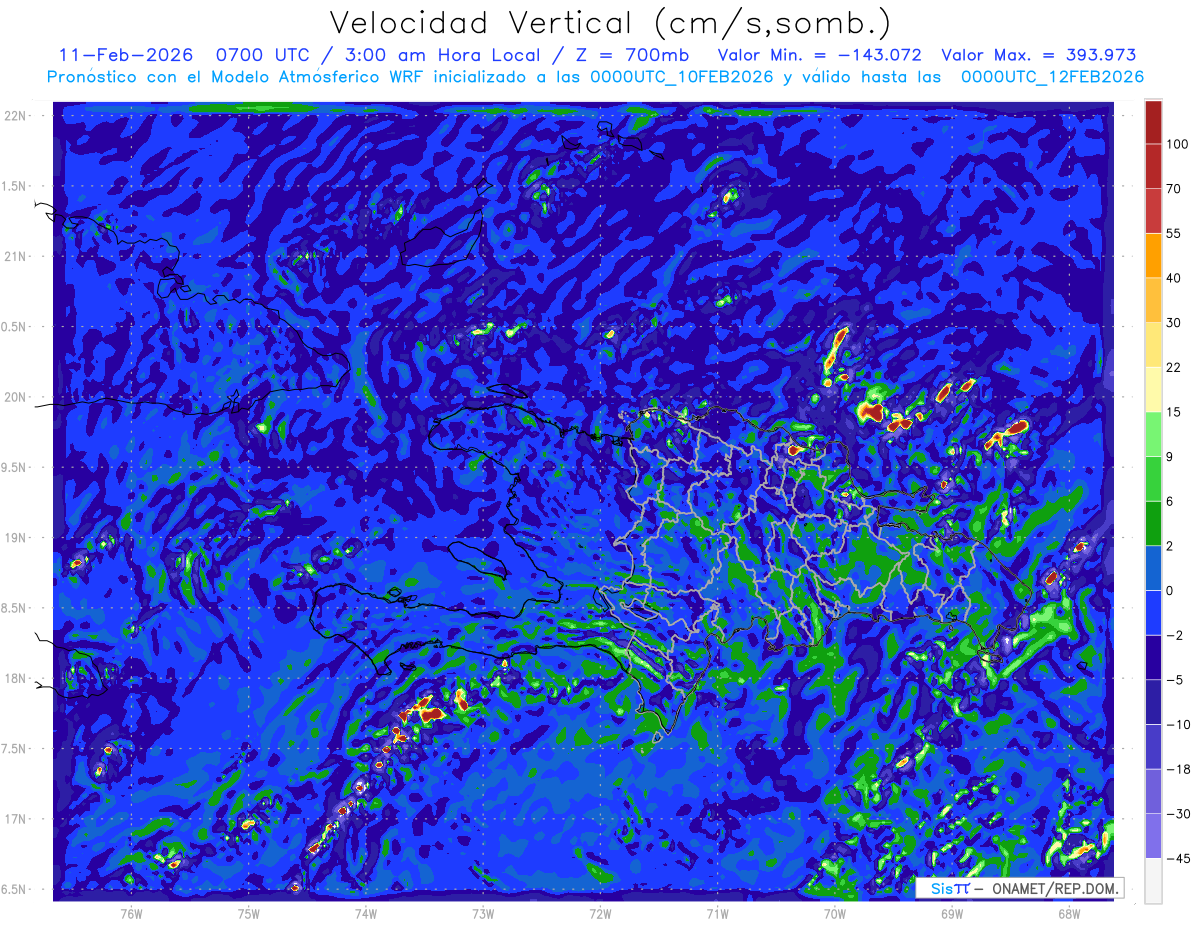Click the white swatch below -45
This screenshot has height=927, width=1200.
[x=1153, y=880]
